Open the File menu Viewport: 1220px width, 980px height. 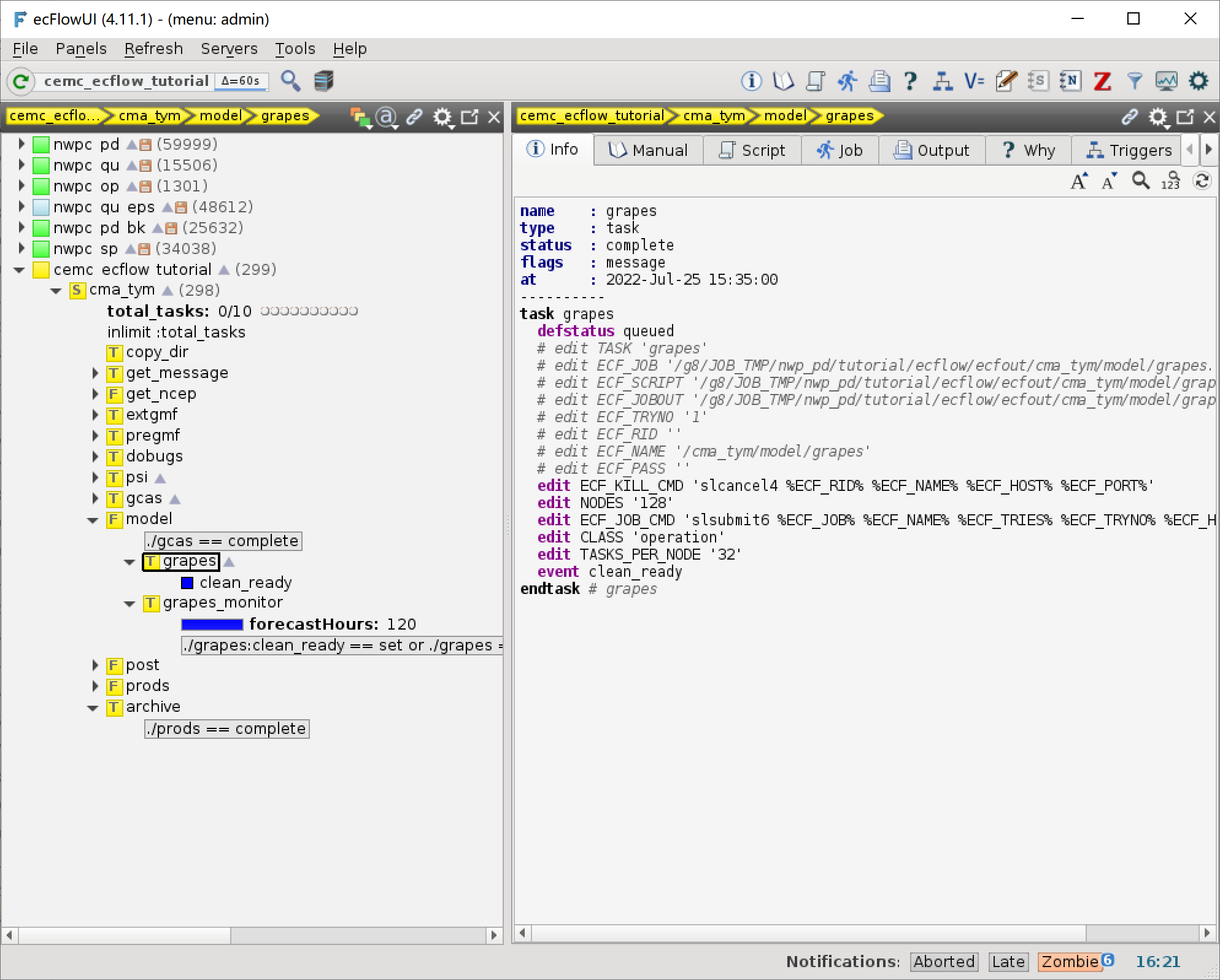point(25,48)
